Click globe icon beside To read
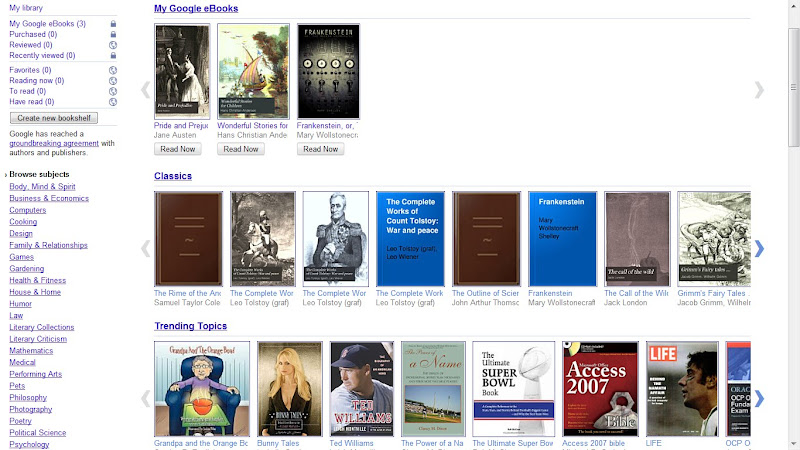Viewport: 800px width, 450px height. [x=113, y=91]
